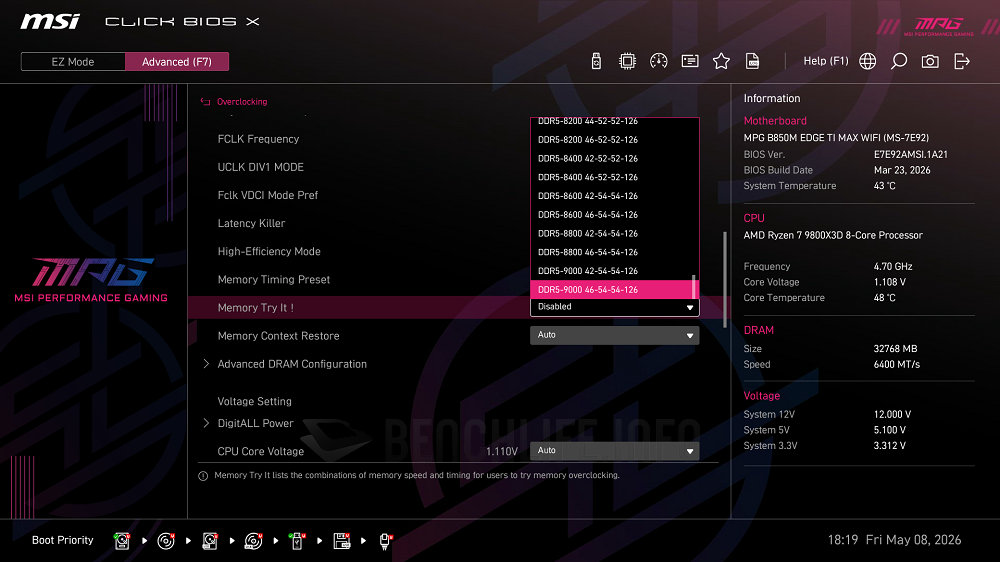Go back using the Overclocking back-arrow icon
1000x562 pixels.
[205, 101]
